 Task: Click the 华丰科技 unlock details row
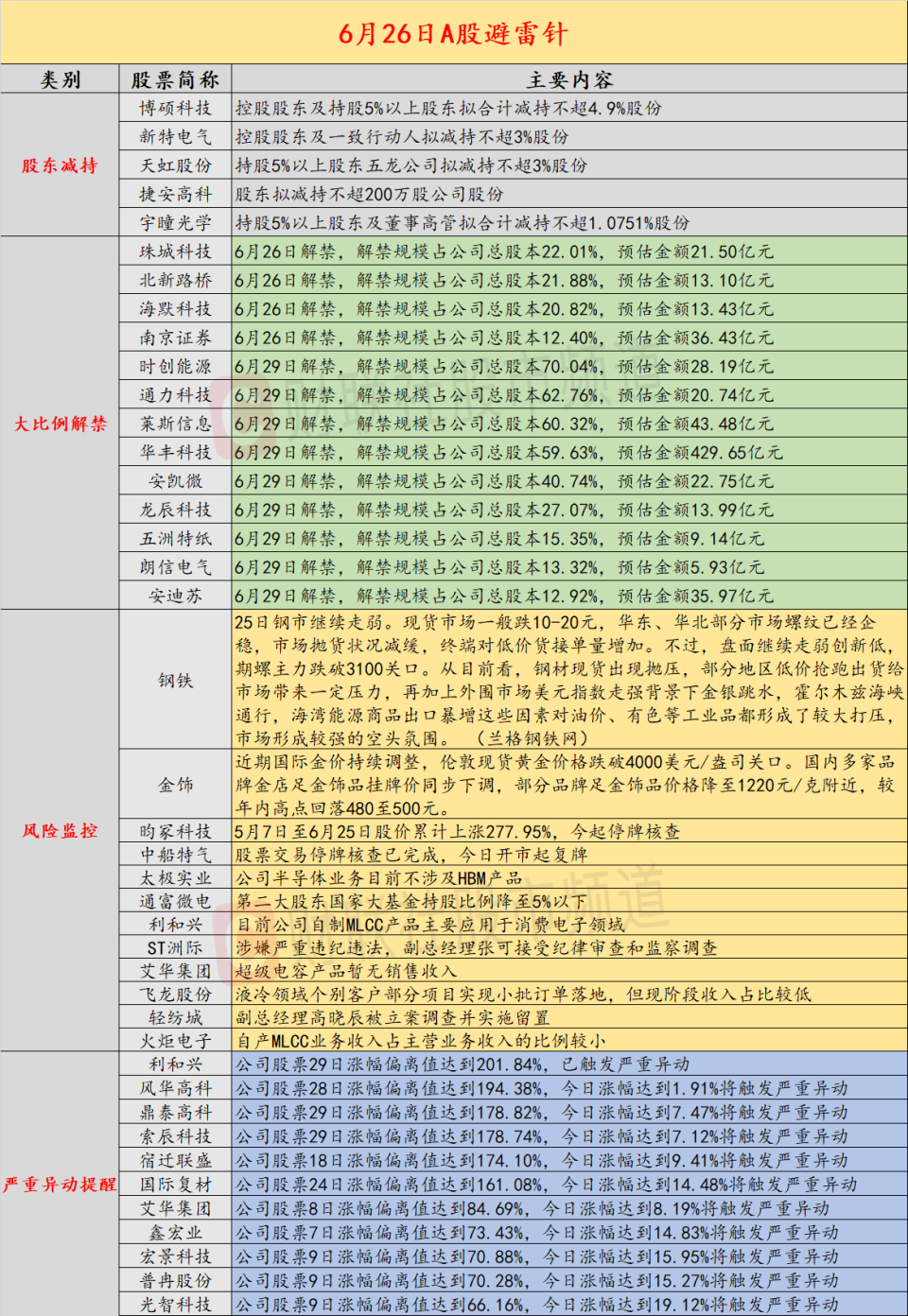click(569, 453)
